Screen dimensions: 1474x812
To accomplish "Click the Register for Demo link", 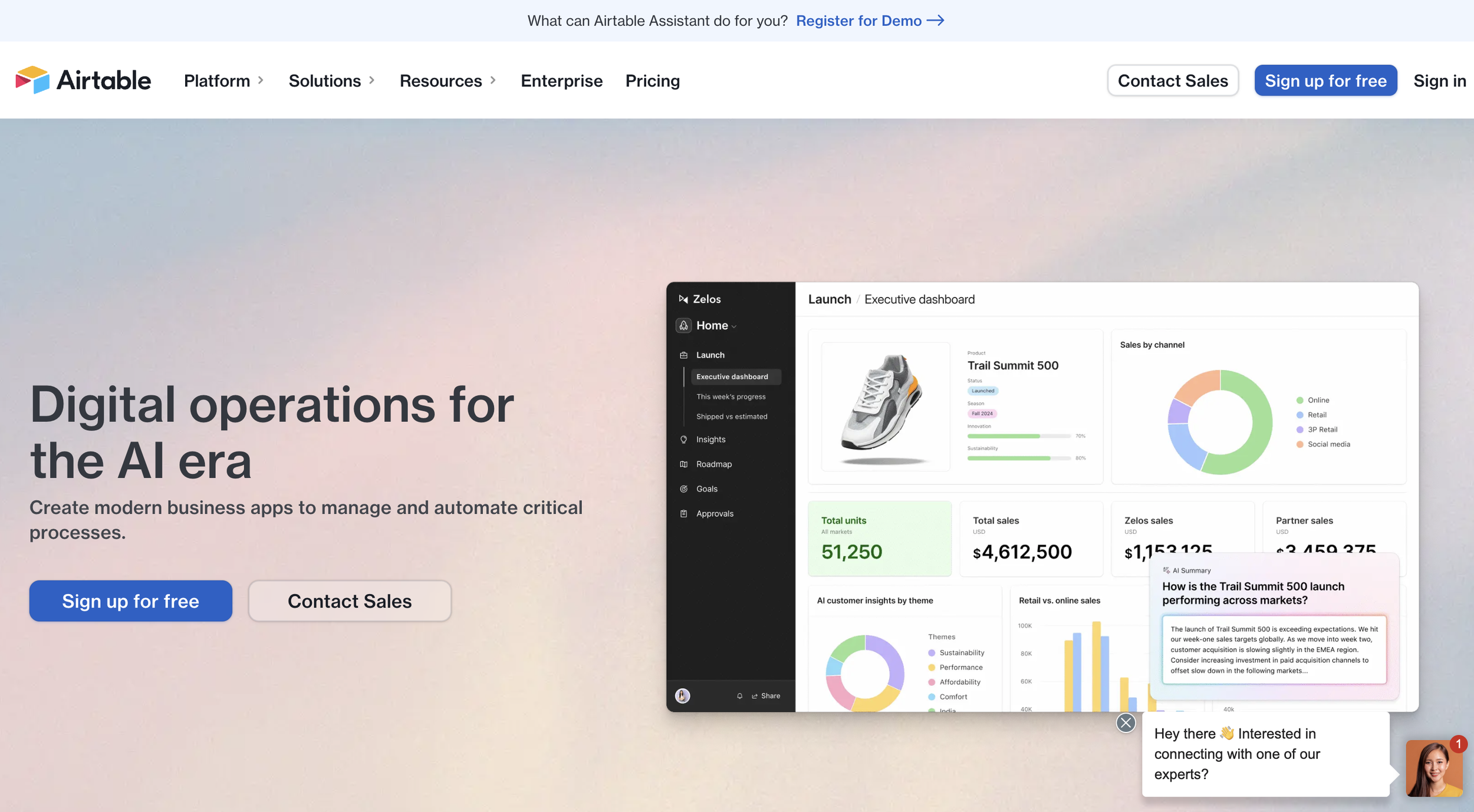I will click(858, 21).
